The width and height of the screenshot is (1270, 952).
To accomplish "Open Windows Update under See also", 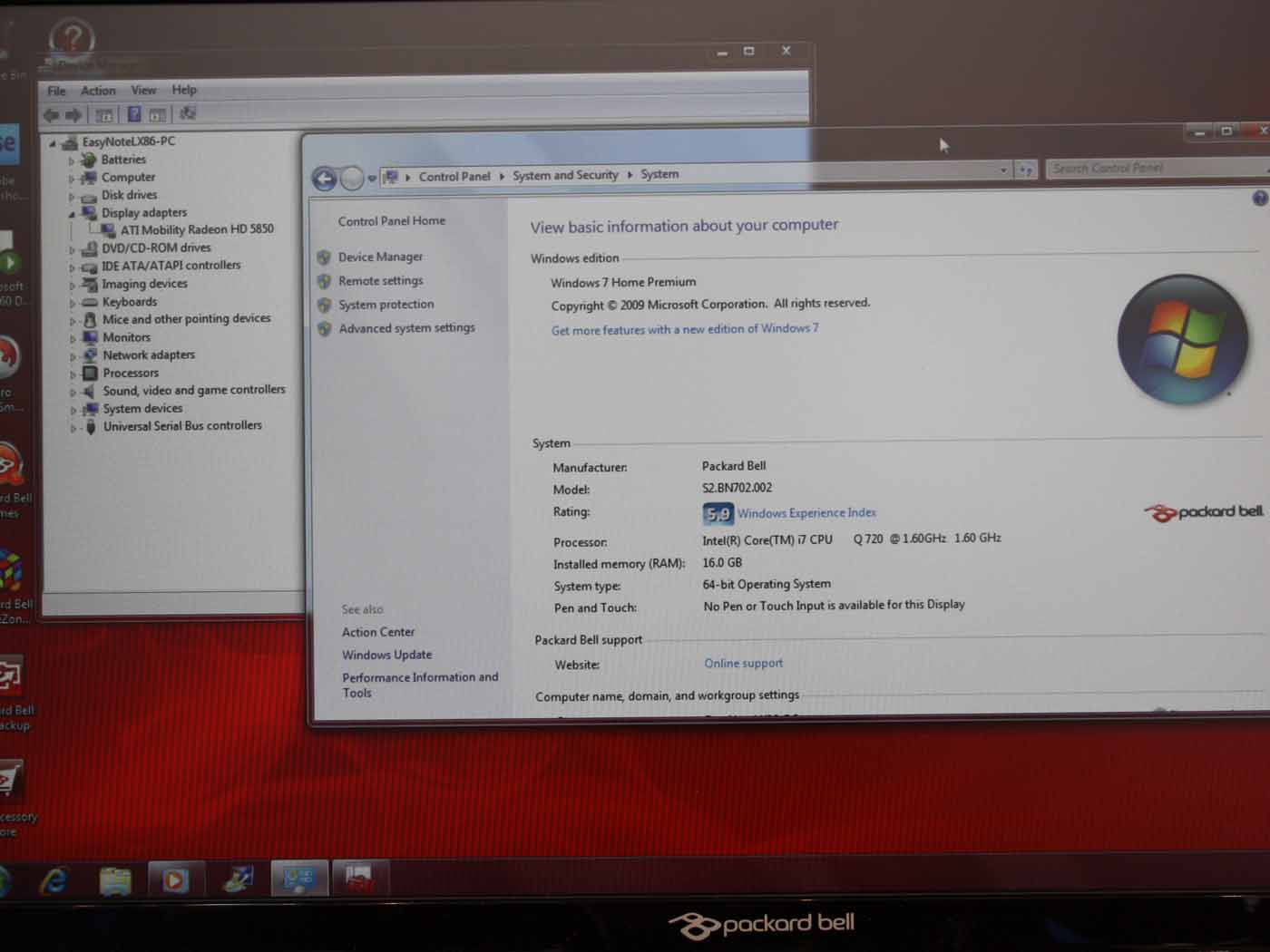I will click(x=387, y=655).
